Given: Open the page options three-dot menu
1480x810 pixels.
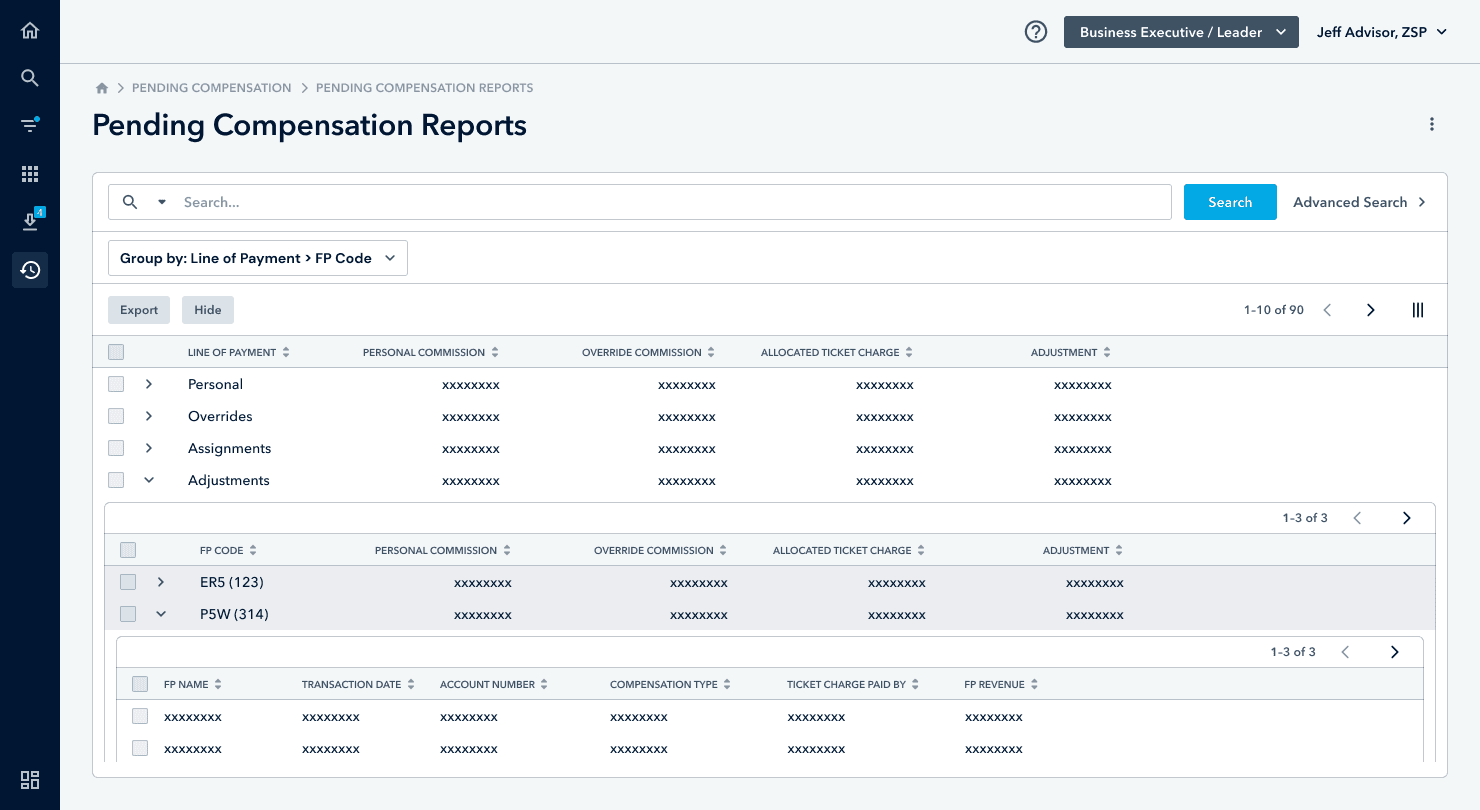Looking at the screenshot, I should pos(1432,125).
